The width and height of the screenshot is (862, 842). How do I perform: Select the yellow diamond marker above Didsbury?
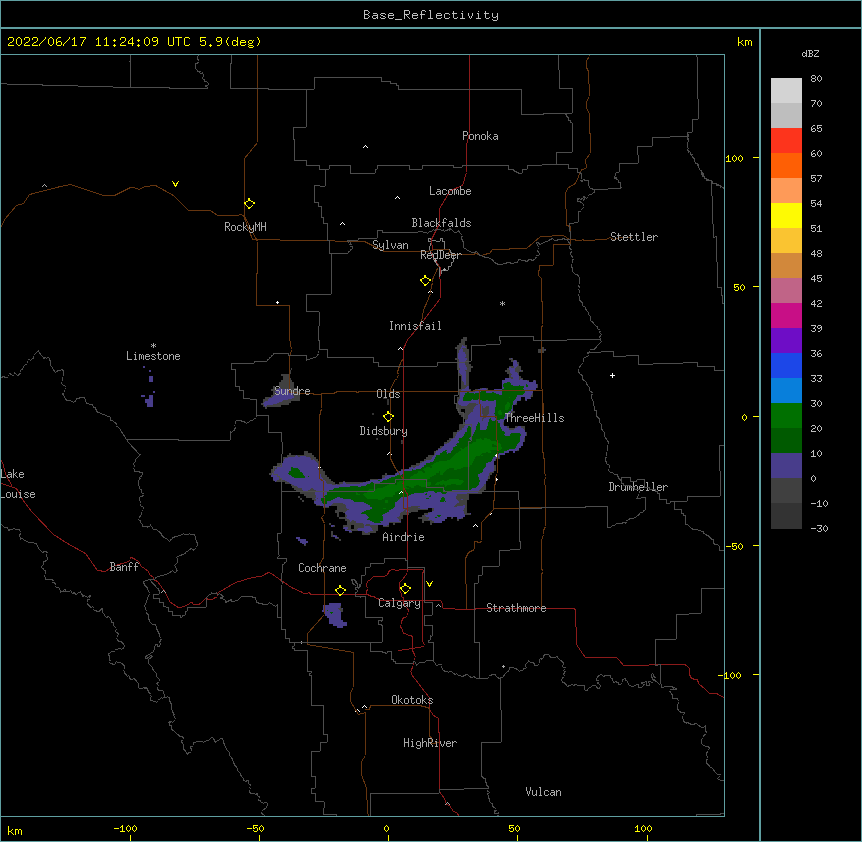point(389,416)
